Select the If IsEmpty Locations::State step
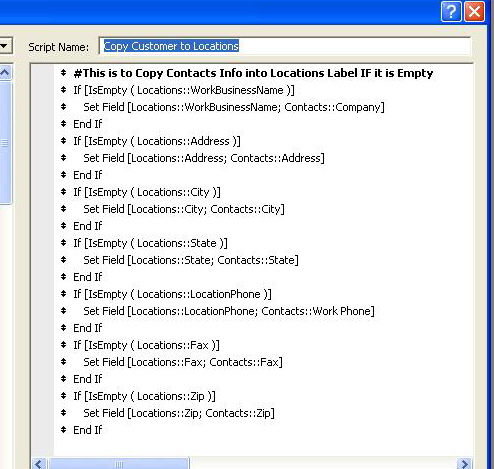This screenshot has width=494, height=469. point(150,243)
